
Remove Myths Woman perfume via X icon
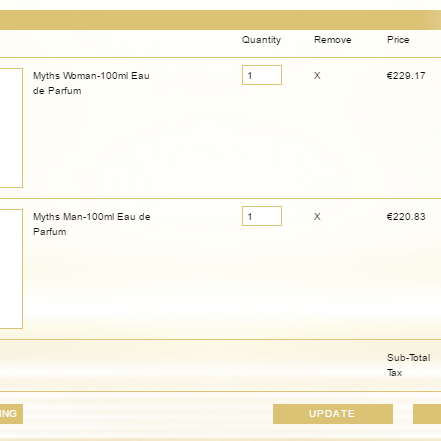pyautogui.click(x=317, y=76)
